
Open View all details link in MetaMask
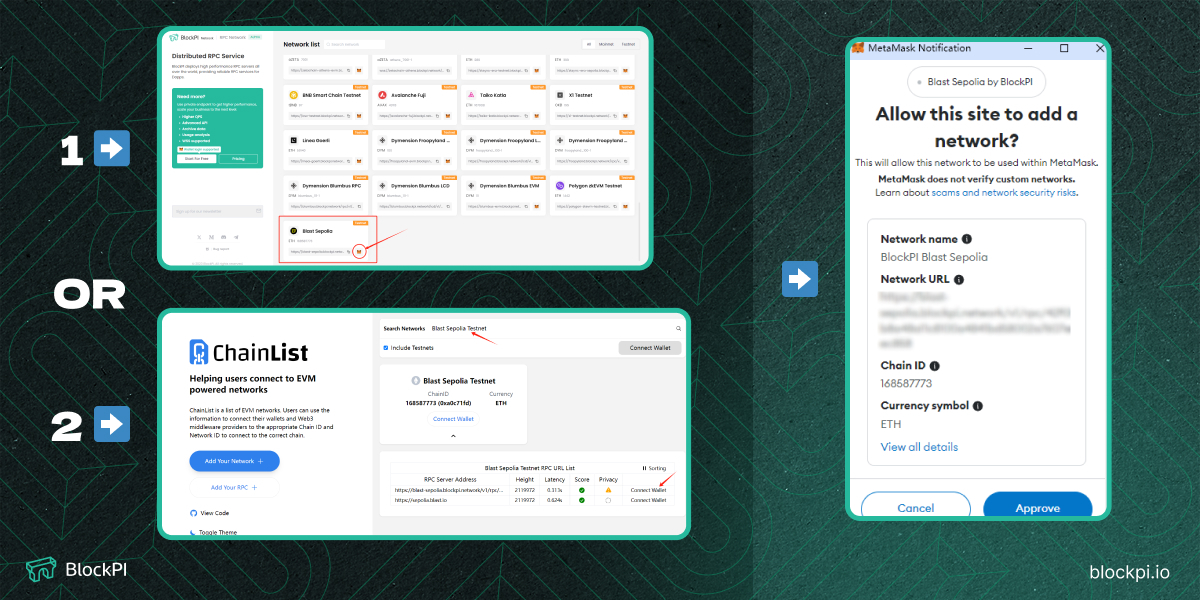(x=919, y=447)
